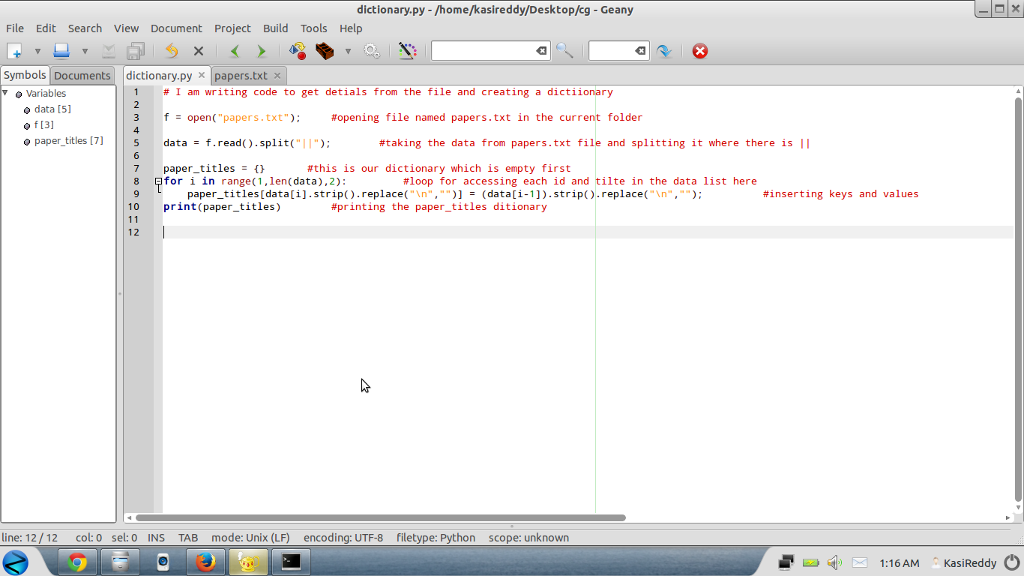This screenshot has width=1024, height=576.
Task: Click the magnifier Find icon
Action: 564,51
